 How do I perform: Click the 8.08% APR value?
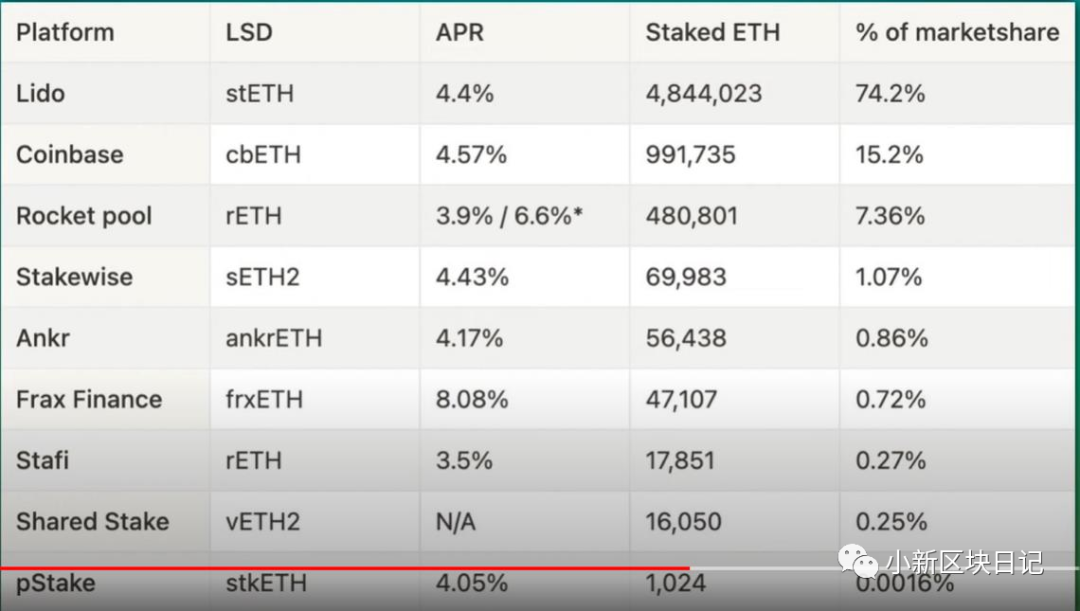[x=472, y=400]
